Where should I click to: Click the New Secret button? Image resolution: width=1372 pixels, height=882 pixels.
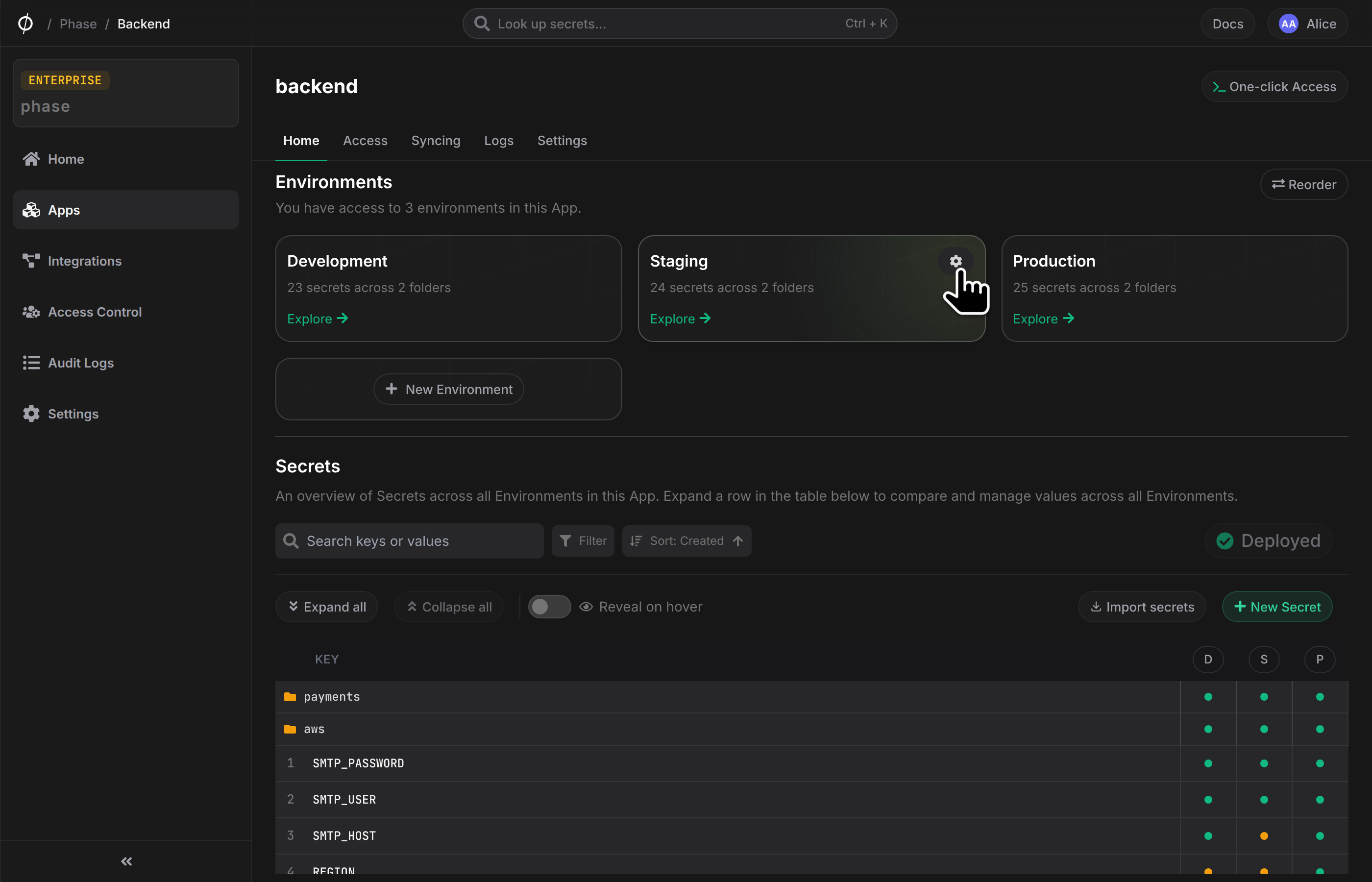point(1277,607)
